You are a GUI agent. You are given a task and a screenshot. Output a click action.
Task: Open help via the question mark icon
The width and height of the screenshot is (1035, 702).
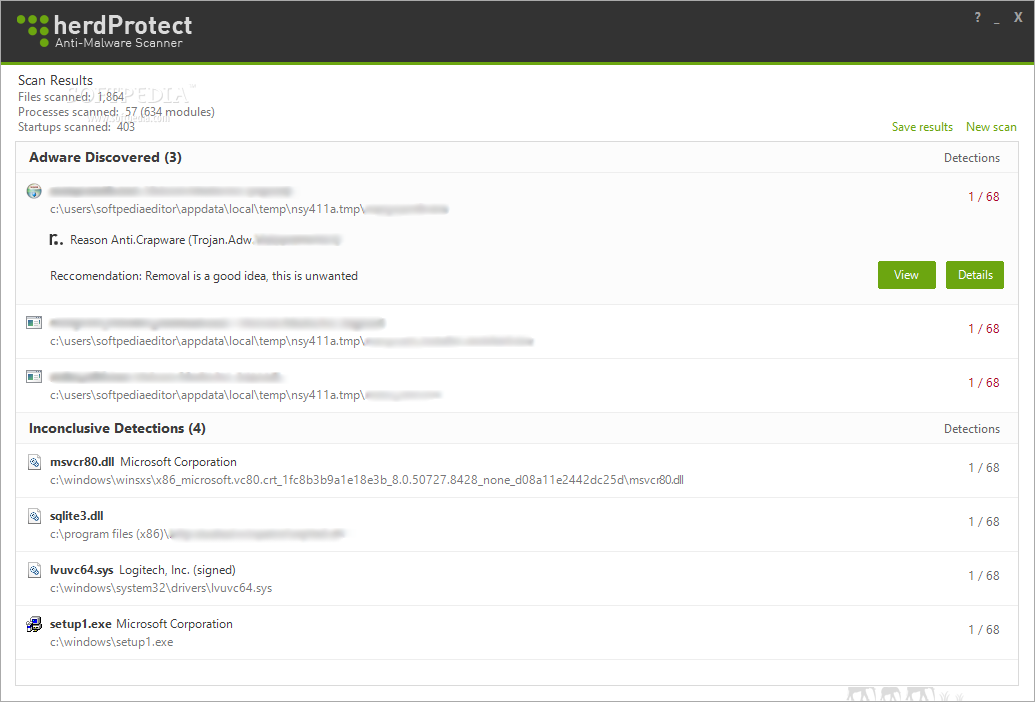pyautogui.click(x=977, y=18)
